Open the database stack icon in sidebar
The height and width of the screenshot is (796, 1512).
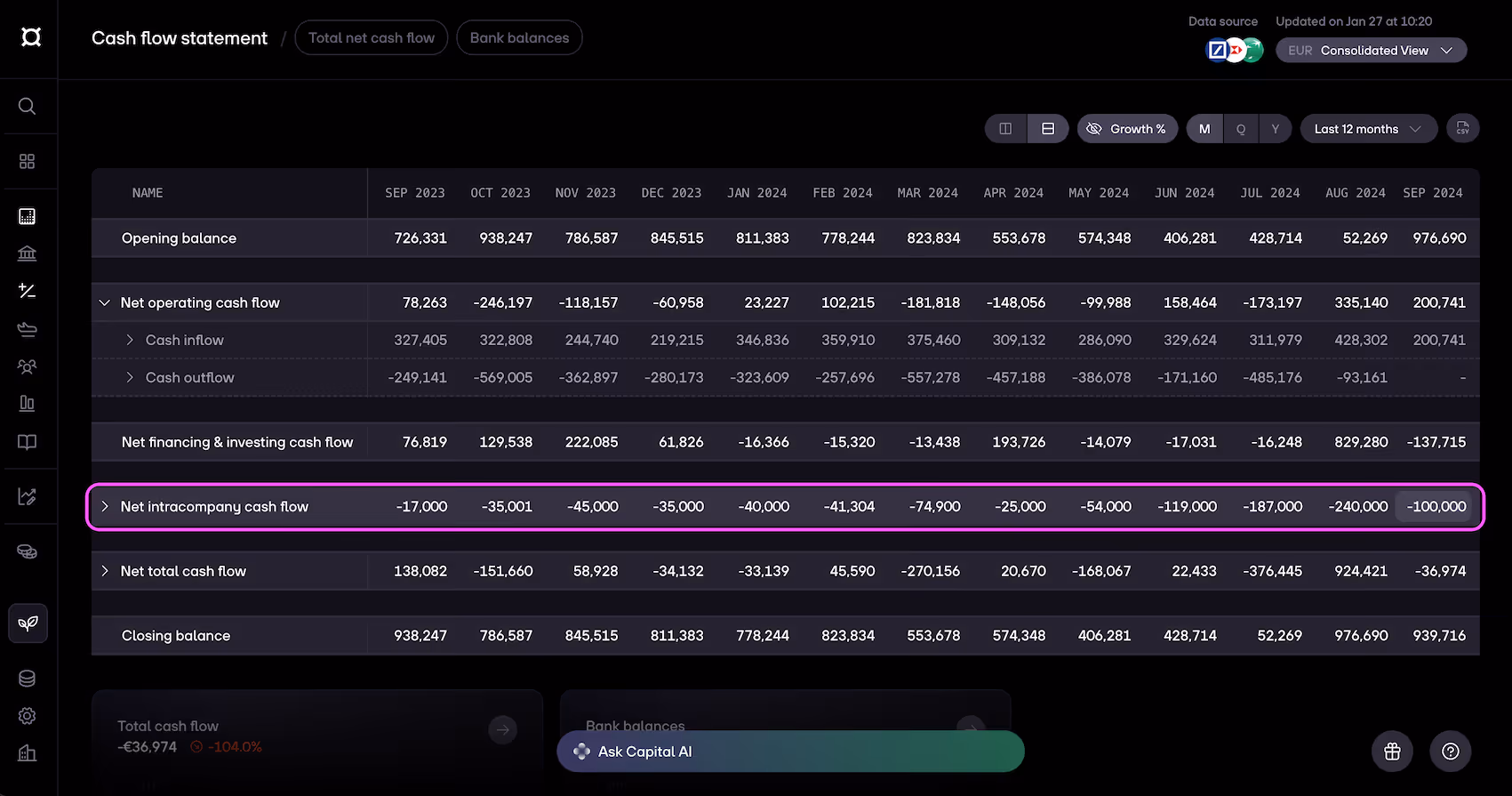coord(28,679)
